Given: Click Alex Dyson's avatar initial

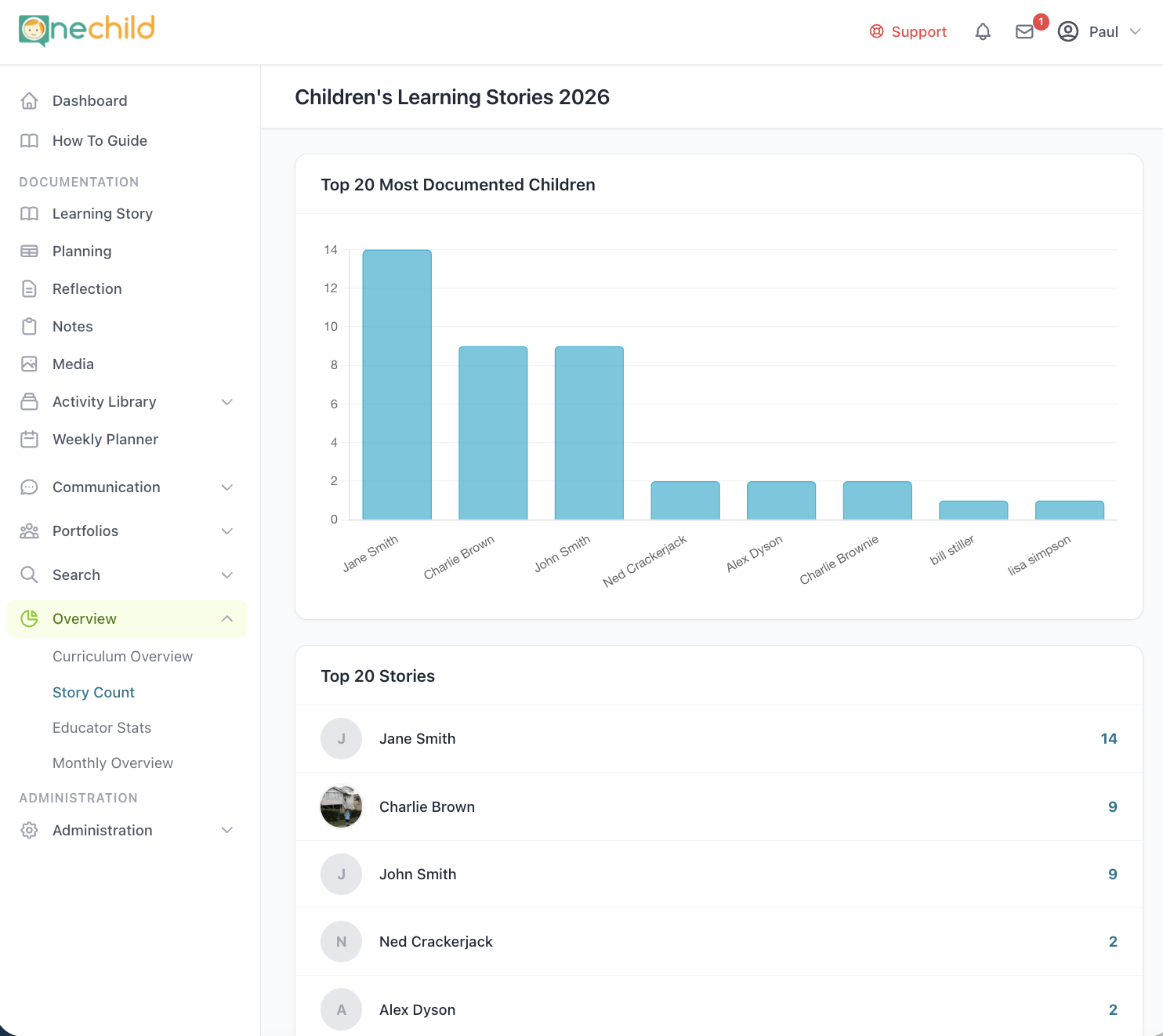Looking at the screenshot, I should [x=342, y=1010].
